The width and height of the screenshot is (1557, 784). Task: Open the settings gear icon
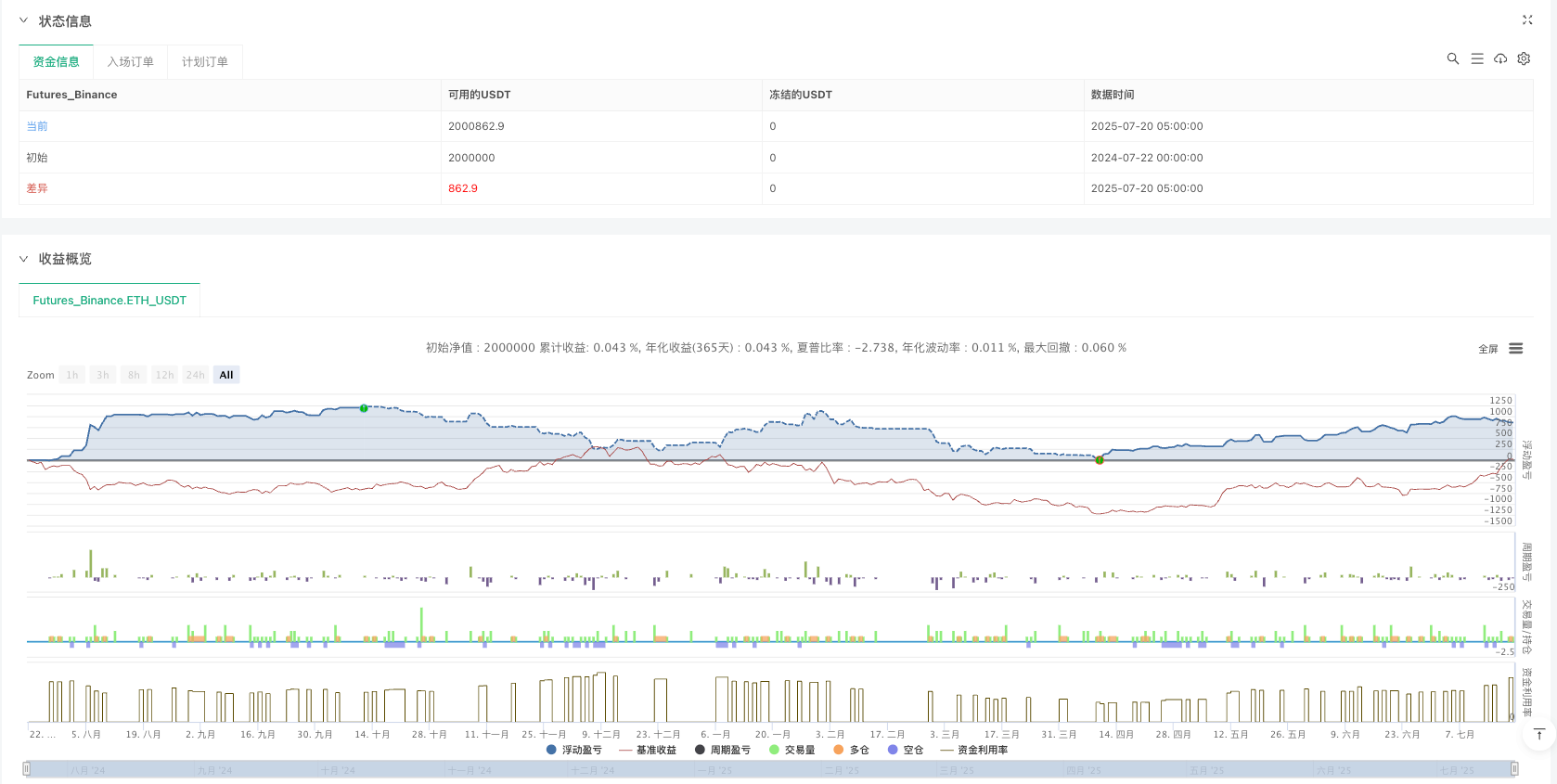pyautogui.click(x=1524, y=58)
